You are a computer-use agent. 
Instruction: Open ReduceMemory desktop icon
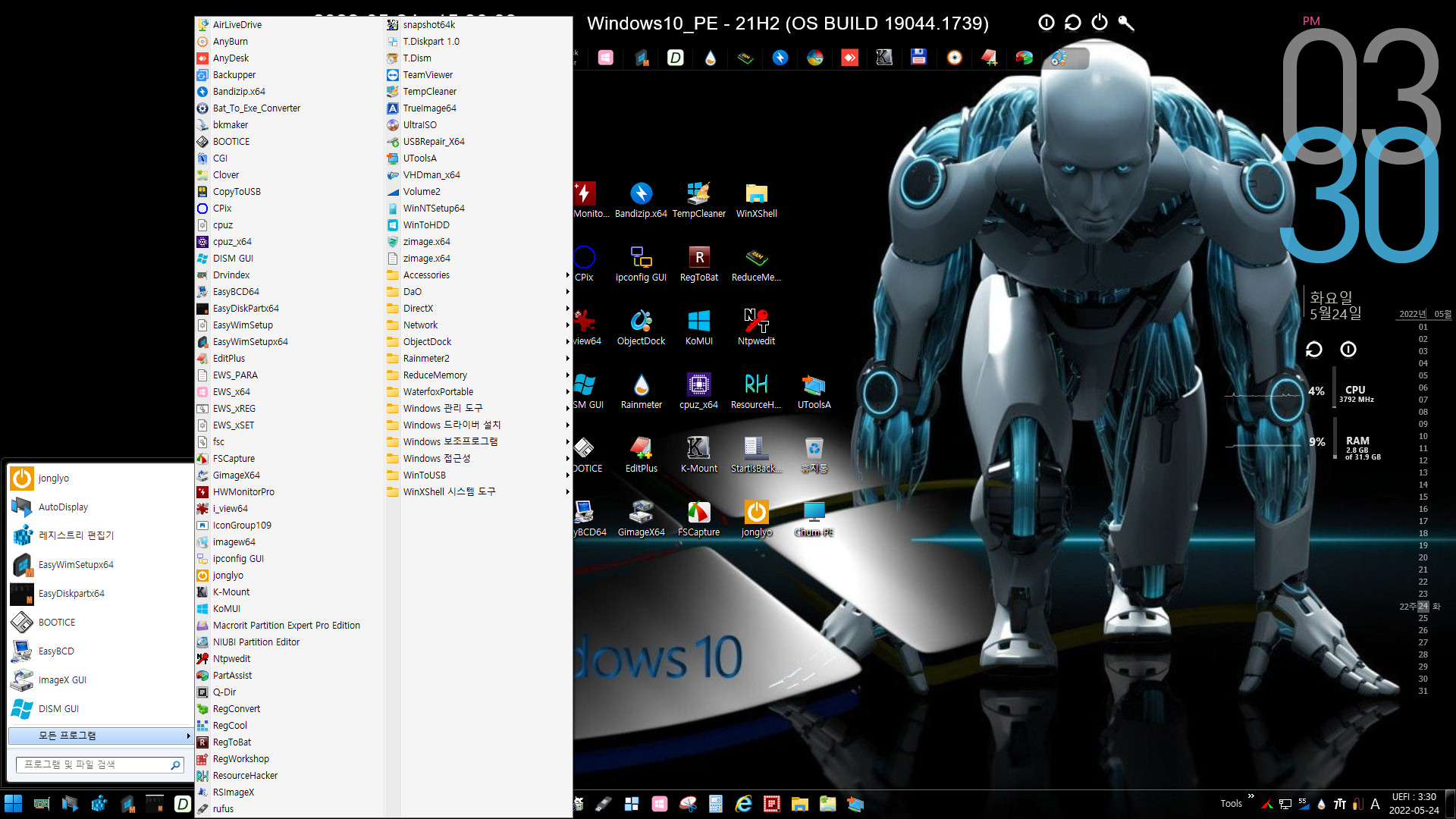[756, 263]
